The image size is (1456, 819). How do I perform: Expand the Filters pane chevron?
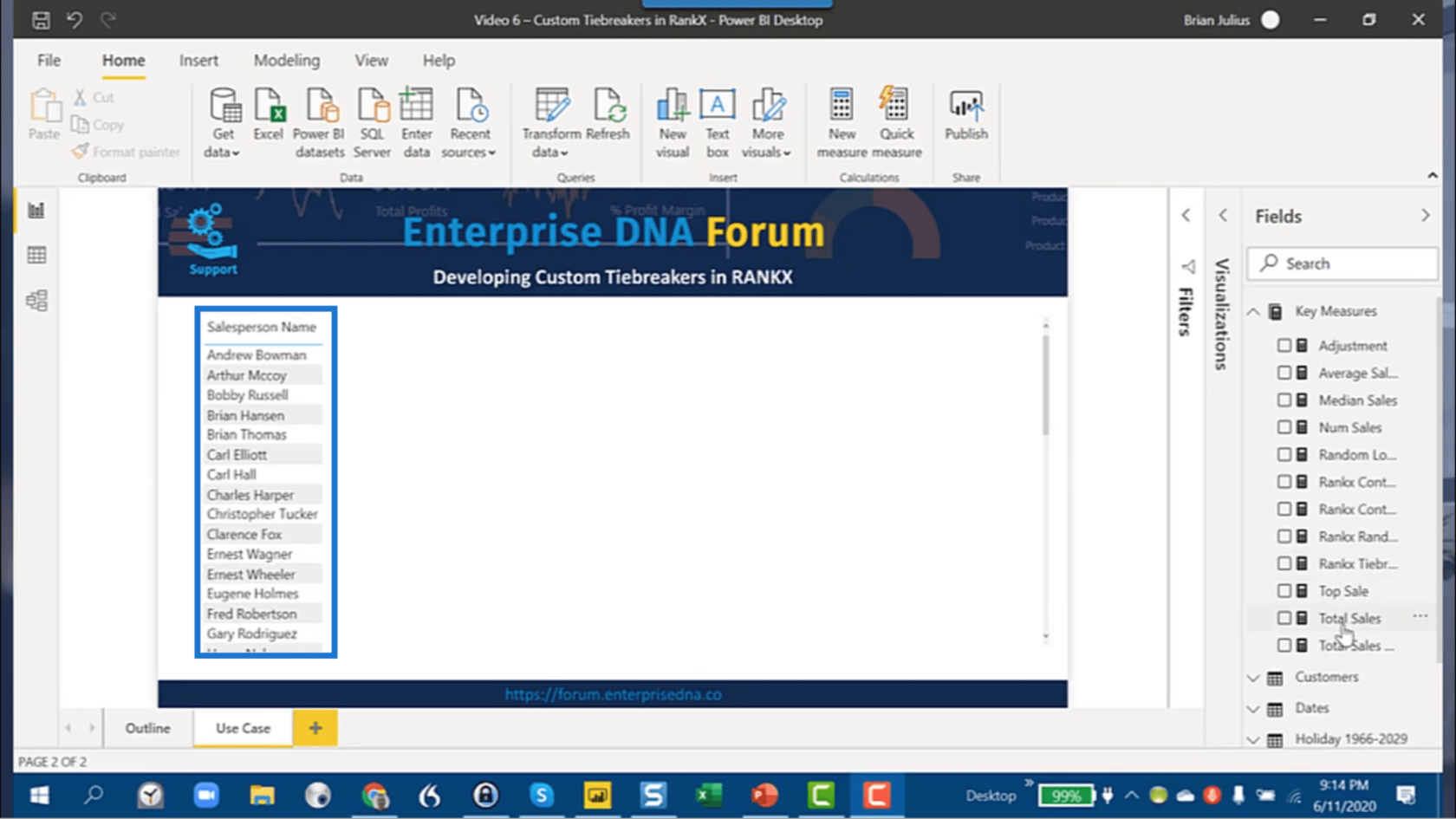click(1186, 215)
